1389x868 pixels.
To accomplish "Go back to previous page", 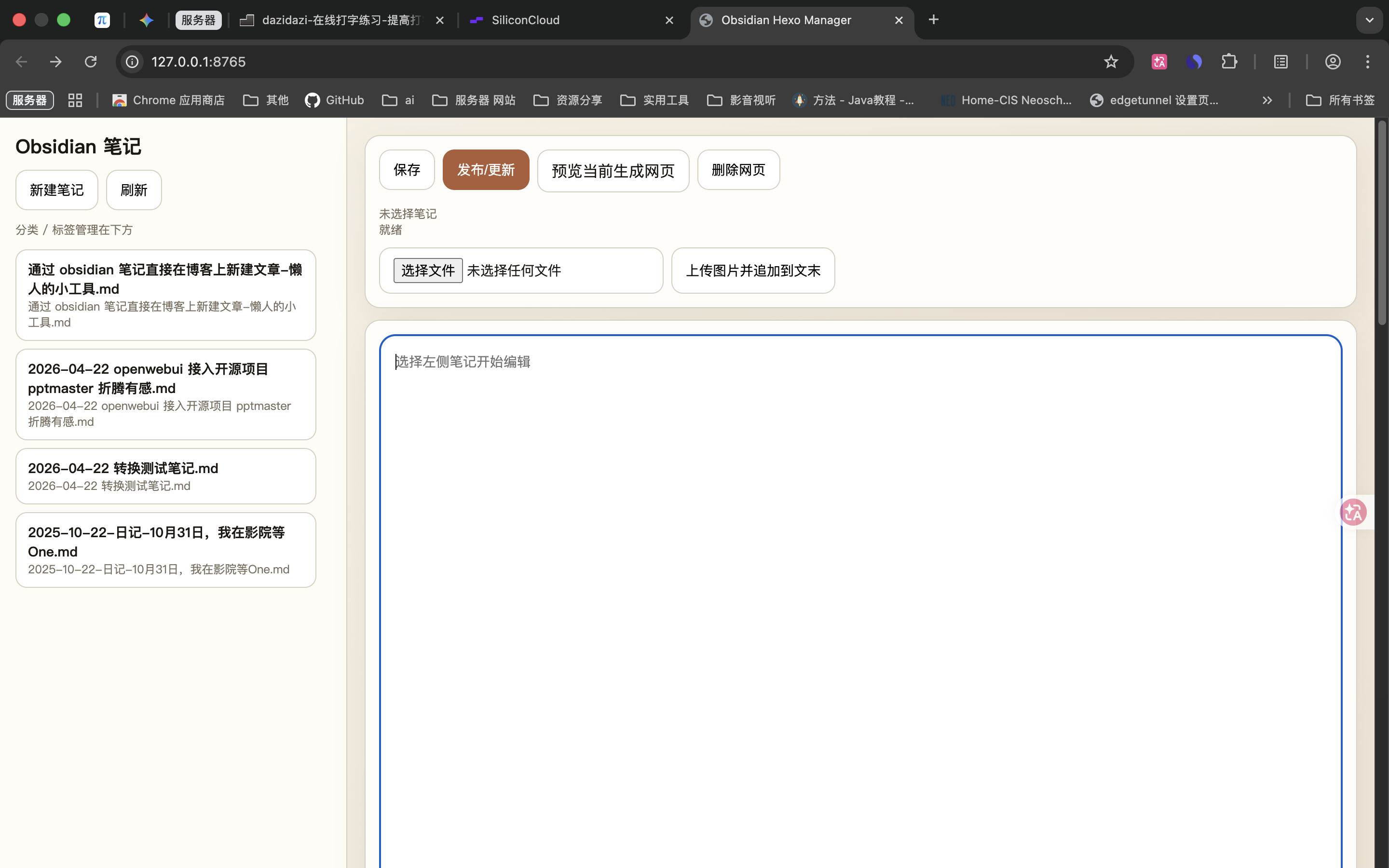I will [x=21, y=61].
